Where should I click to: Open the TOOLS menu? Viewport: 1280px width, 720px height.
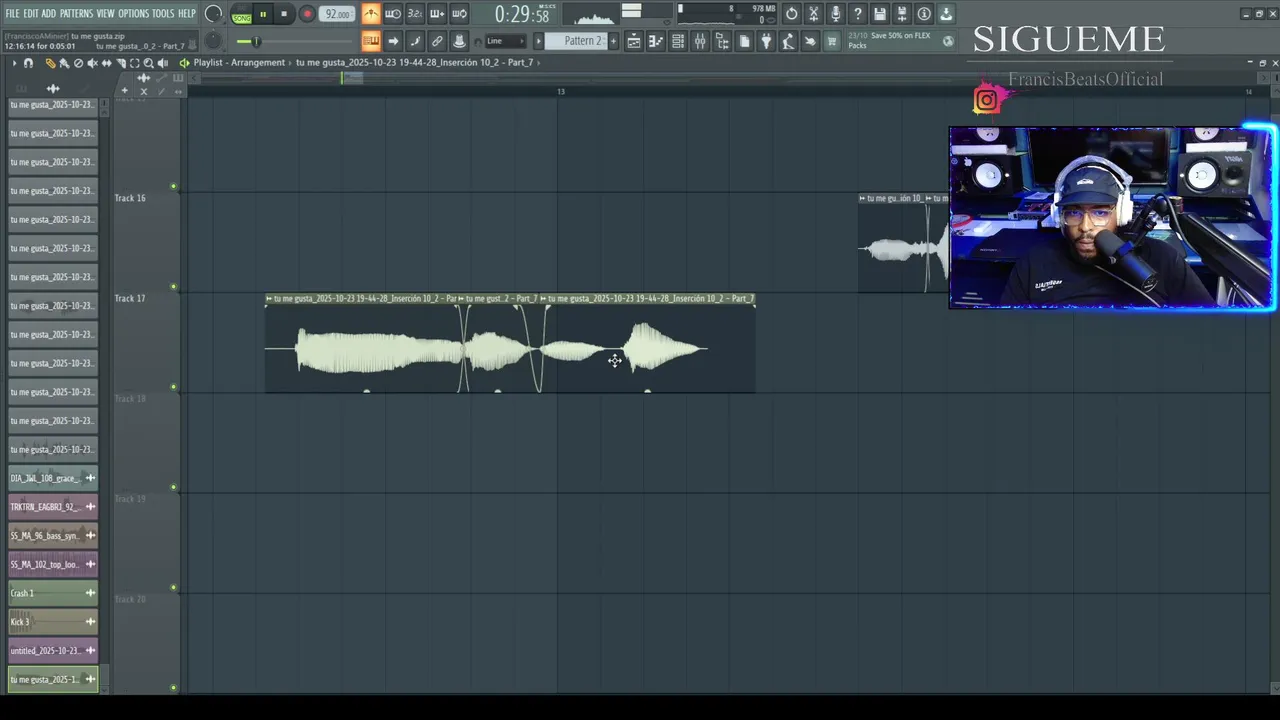[163, 13]
